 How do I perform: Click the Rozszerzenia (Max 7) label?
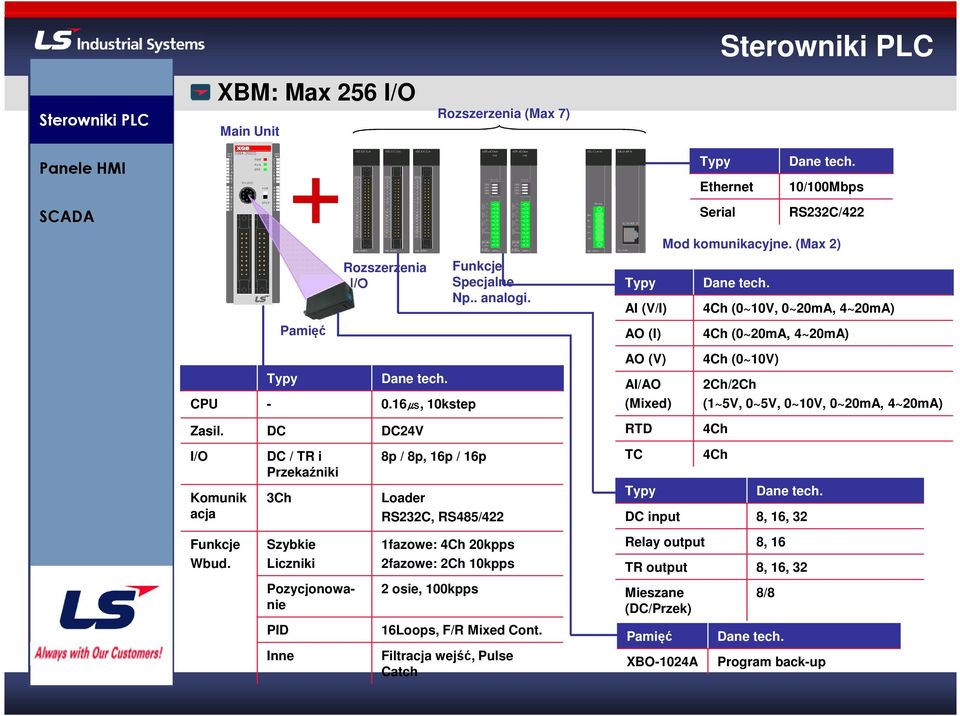pos(503,113)
